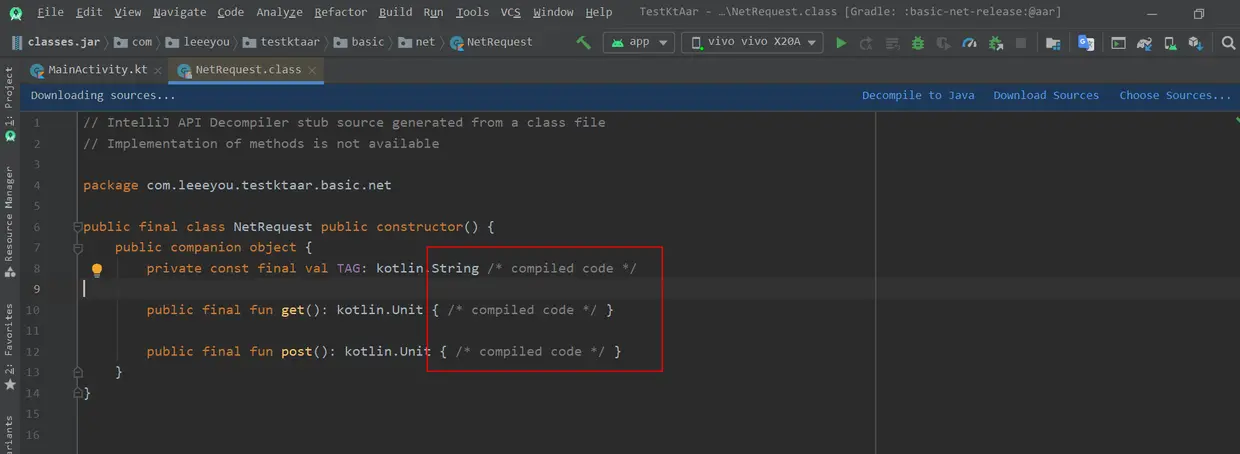The width and height of the screenshot is (1240, 454).
Task: Open the Window menu
Action: (x=553, y=12)
